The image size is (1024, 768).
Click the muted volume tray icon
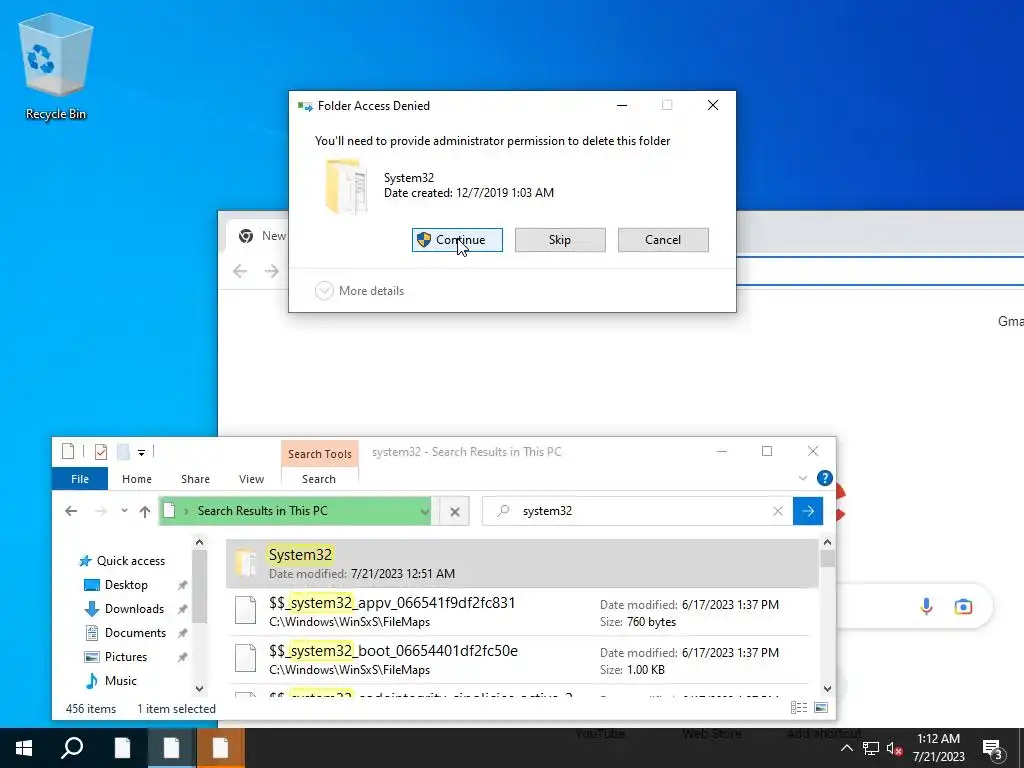pyautogui.click(x=894, y=748)
